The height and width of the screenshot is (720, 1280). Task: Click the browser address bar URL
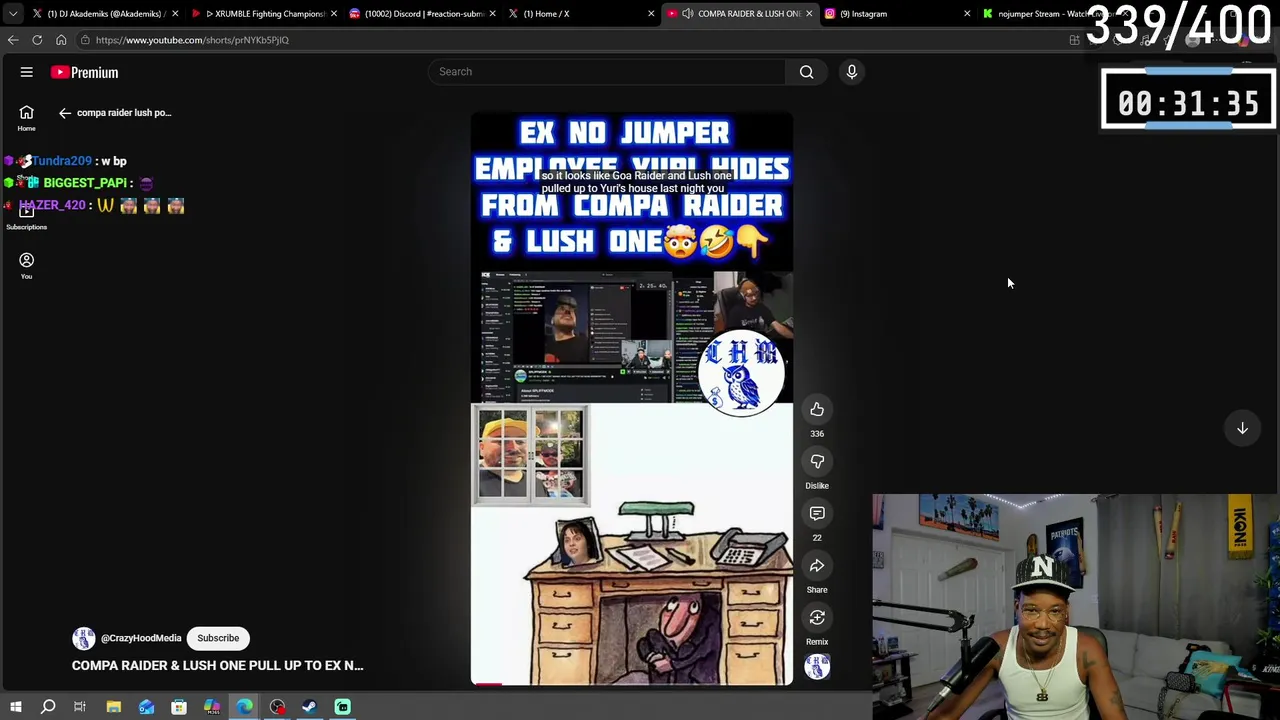pos(192,40)
